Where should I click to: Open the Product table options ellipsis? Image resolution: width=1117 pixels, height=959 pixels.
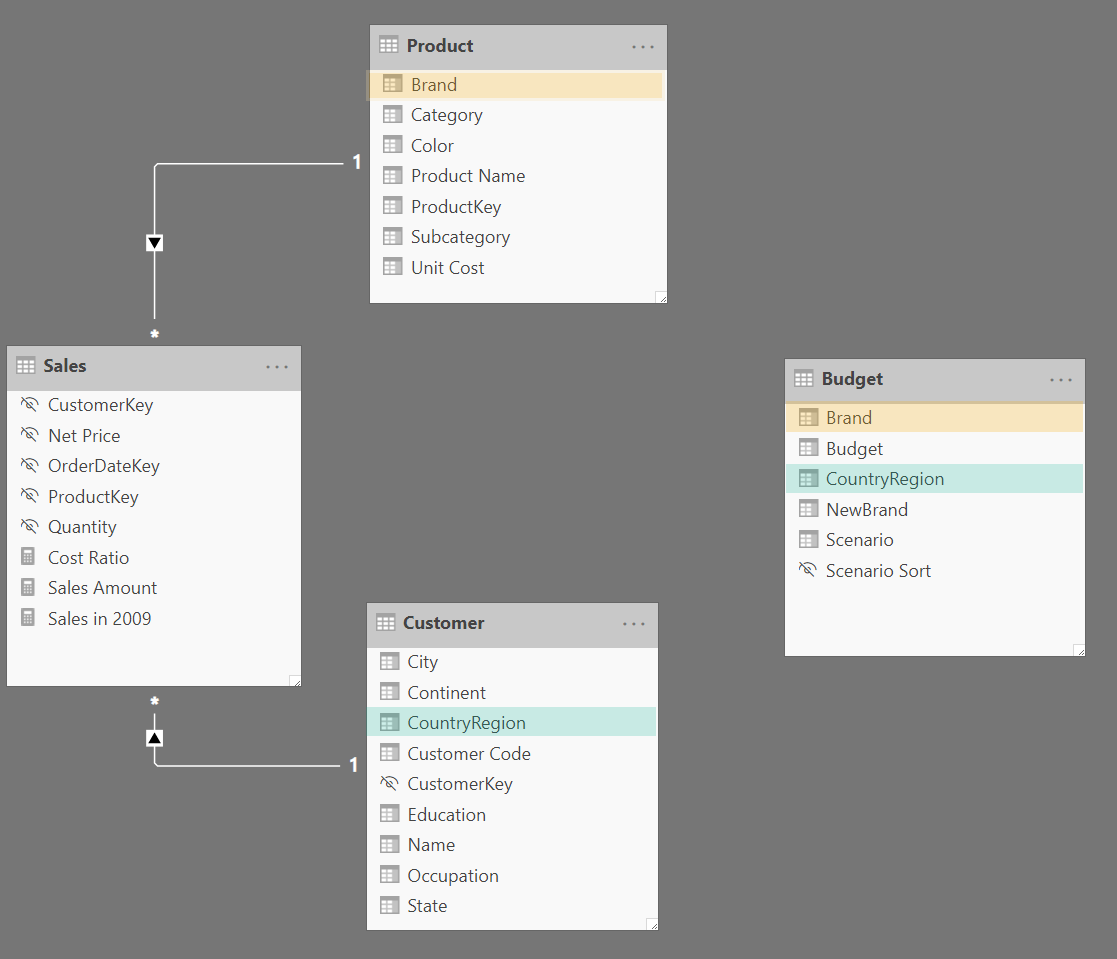point(643,47)
